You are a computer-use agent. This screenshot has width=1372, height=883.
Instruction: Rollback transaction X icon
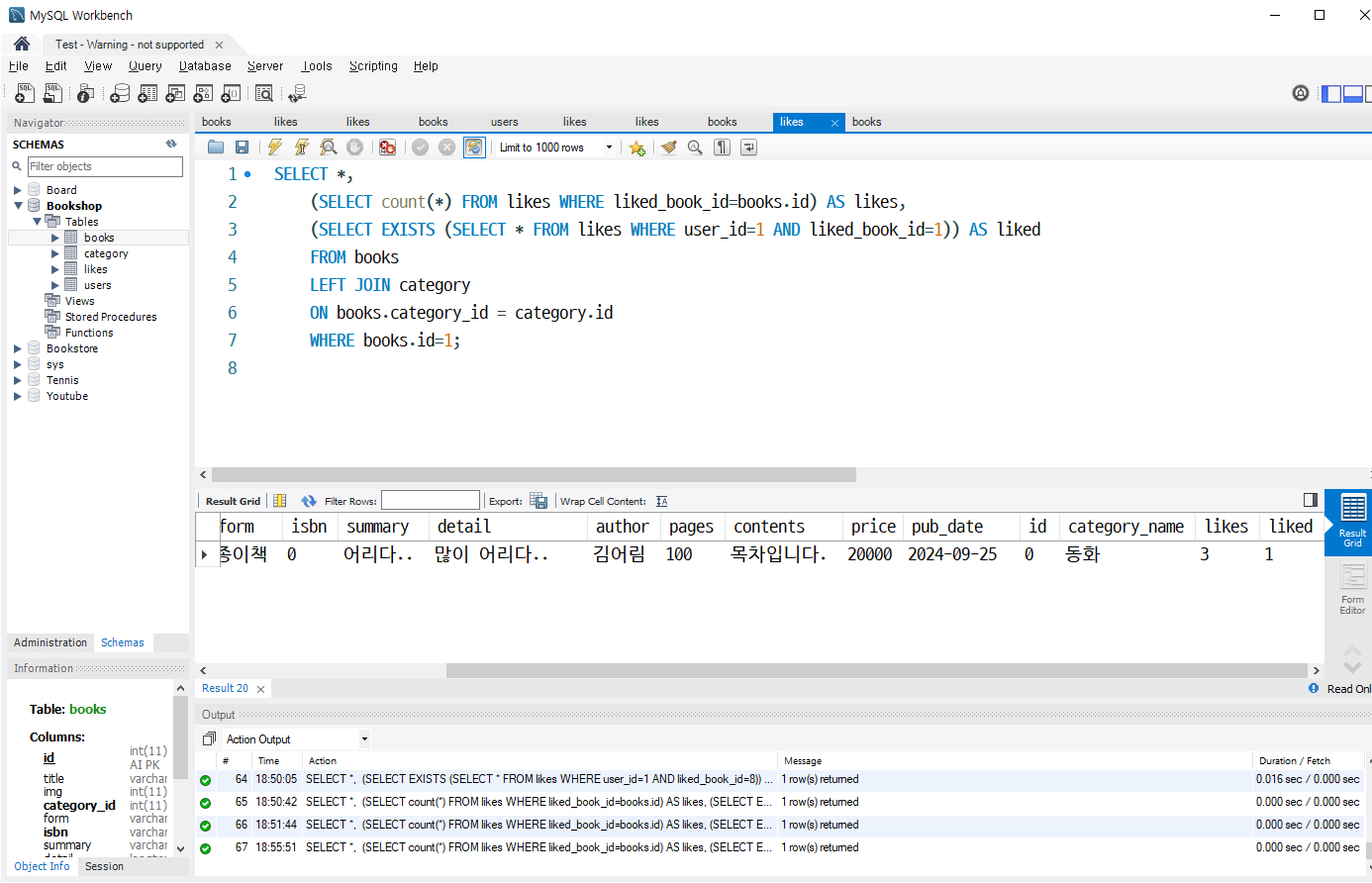447,147
